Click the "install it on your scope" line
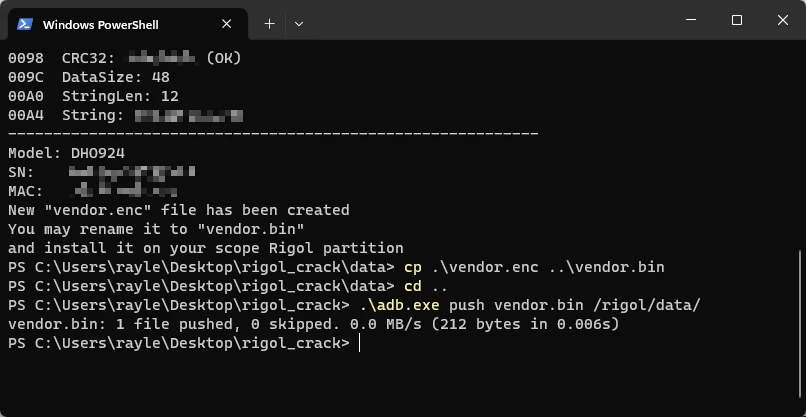Viewport: 806px width, 417px height. [205, 248]
